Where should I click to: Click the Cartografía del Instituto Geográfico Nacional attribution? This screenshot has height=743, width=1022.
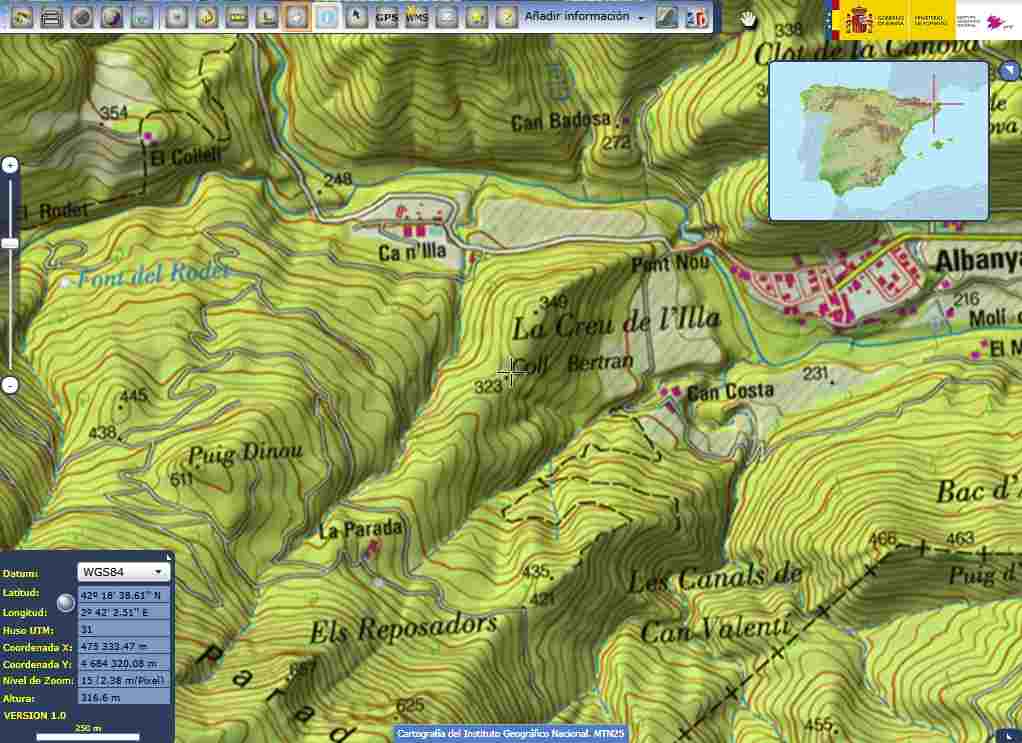point(510,734)
